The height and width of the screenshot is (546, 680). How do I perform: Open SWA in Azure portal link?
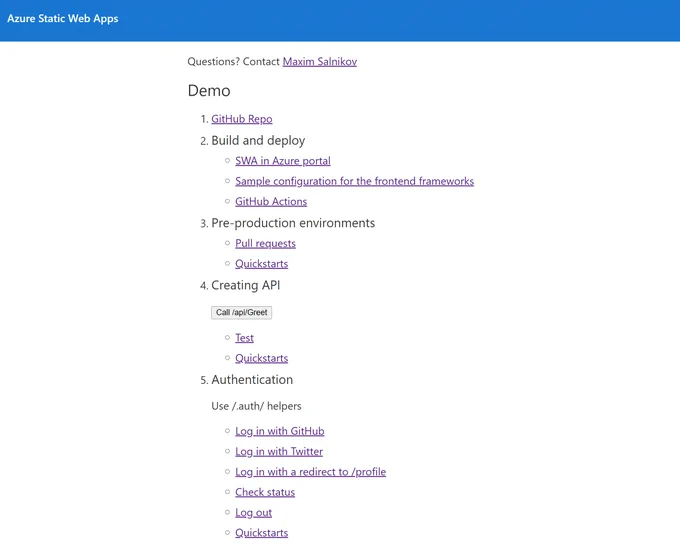(283, 161)
